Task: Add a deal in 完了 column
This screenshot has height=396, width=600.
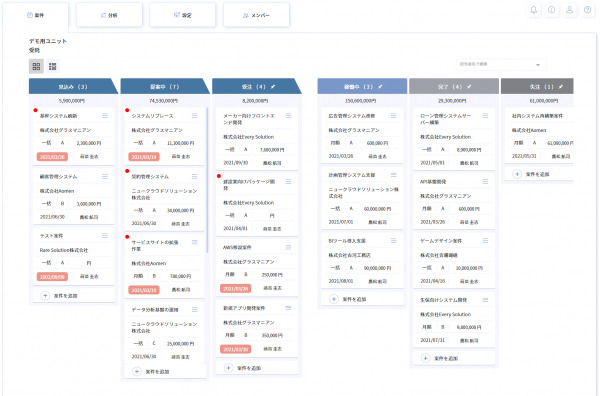Action: (454, 359)
